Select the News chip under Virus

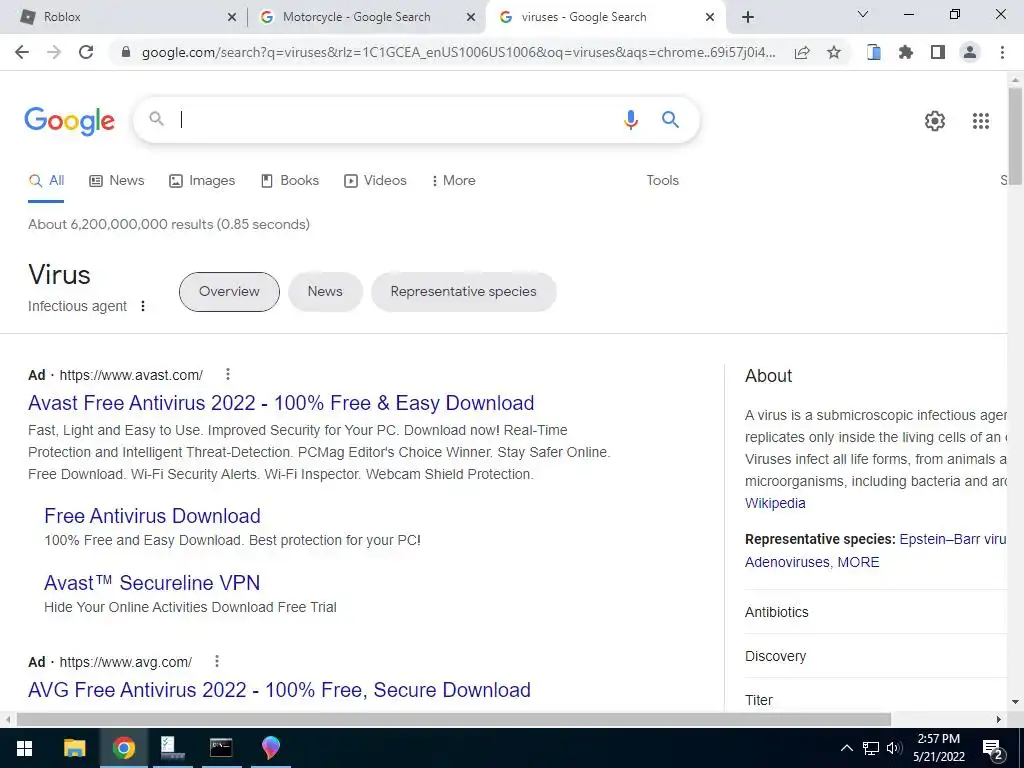pyautogui.click(x=325, y=291)
